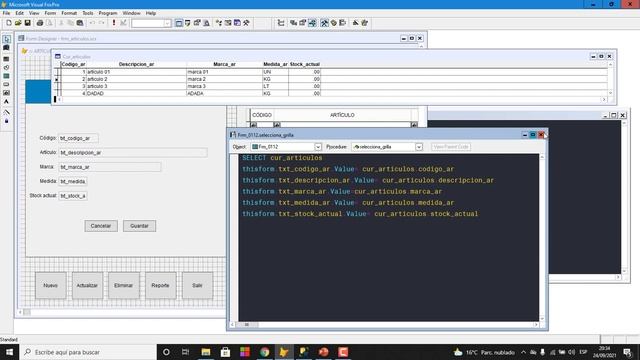
Task: Open the Program menu
Action: click(x=108, y=13)
